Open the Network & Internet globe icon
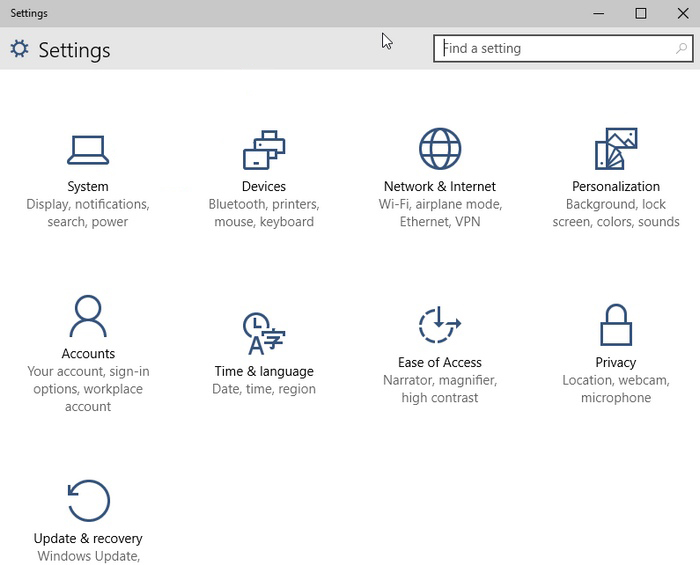The width and height of the screenshot is (700, 565). click(x=440, y=149)
